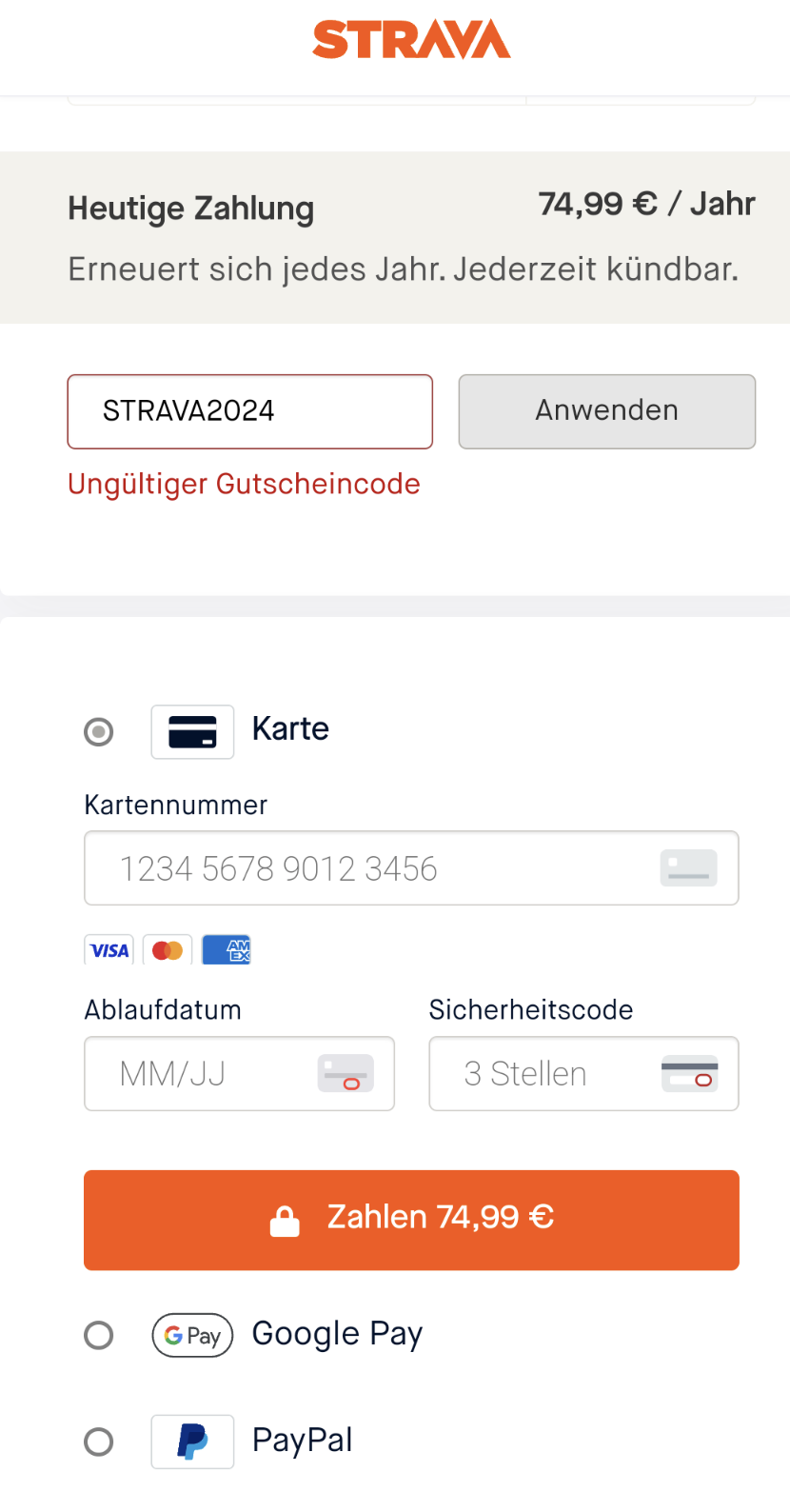Image resolution: width=790 pixels, height=1512 pixels.
Task: Select the Karte payment radio button
Action: click(99, 732)
